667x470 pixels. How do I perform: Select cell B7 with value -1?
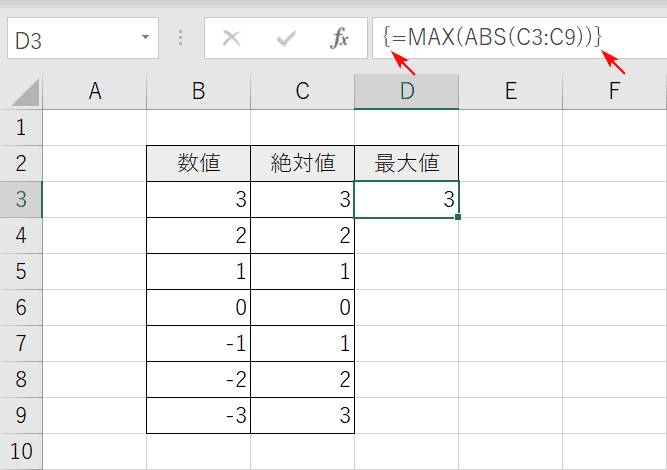pos(198,344)
